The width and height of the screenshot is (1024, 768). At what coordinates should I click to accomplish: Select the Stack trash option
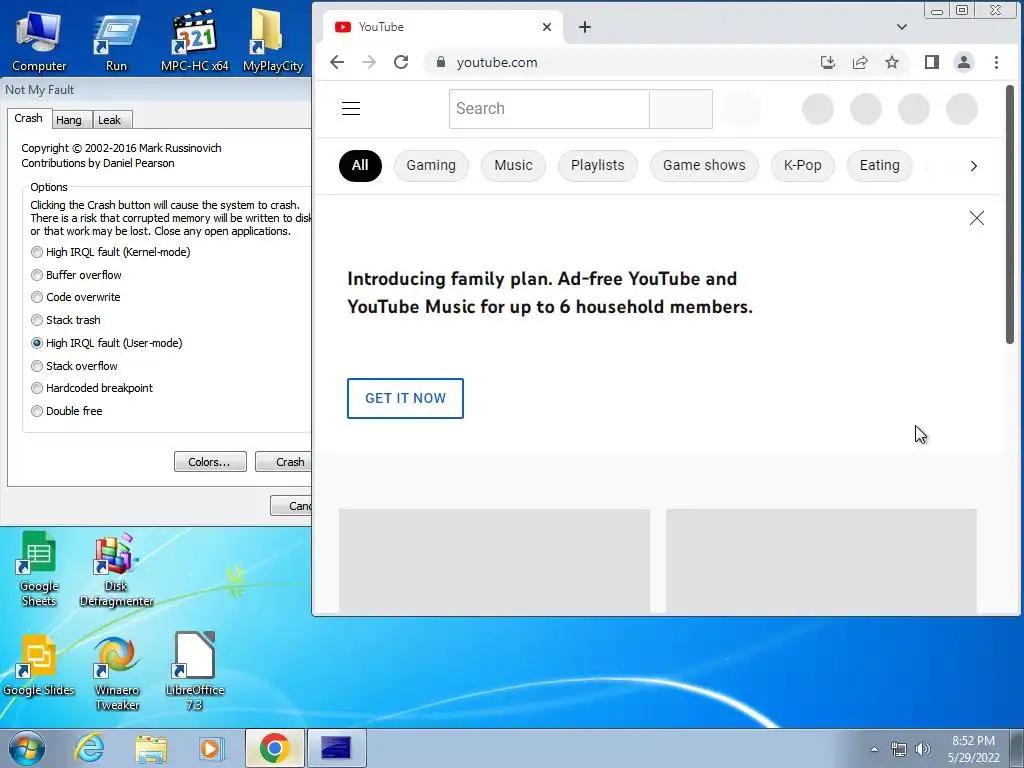(x=65, y=320)
